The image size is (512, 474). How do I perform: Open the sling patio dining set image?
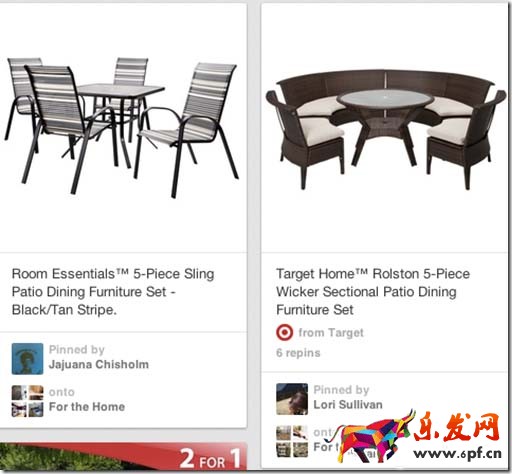click(x=121, y=128)
